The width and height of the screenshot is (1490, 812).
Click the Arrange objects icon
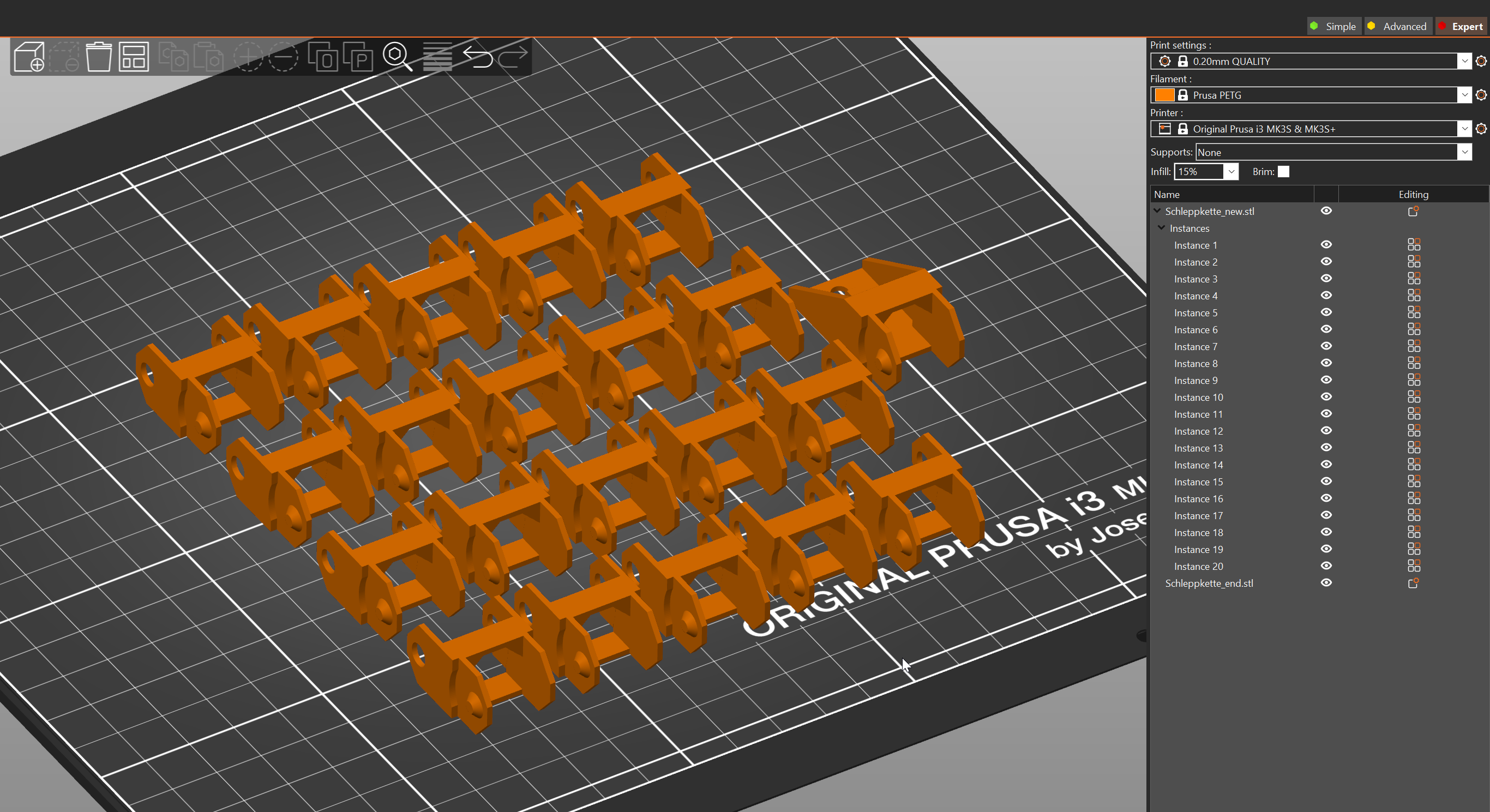[x=134, y=57]
